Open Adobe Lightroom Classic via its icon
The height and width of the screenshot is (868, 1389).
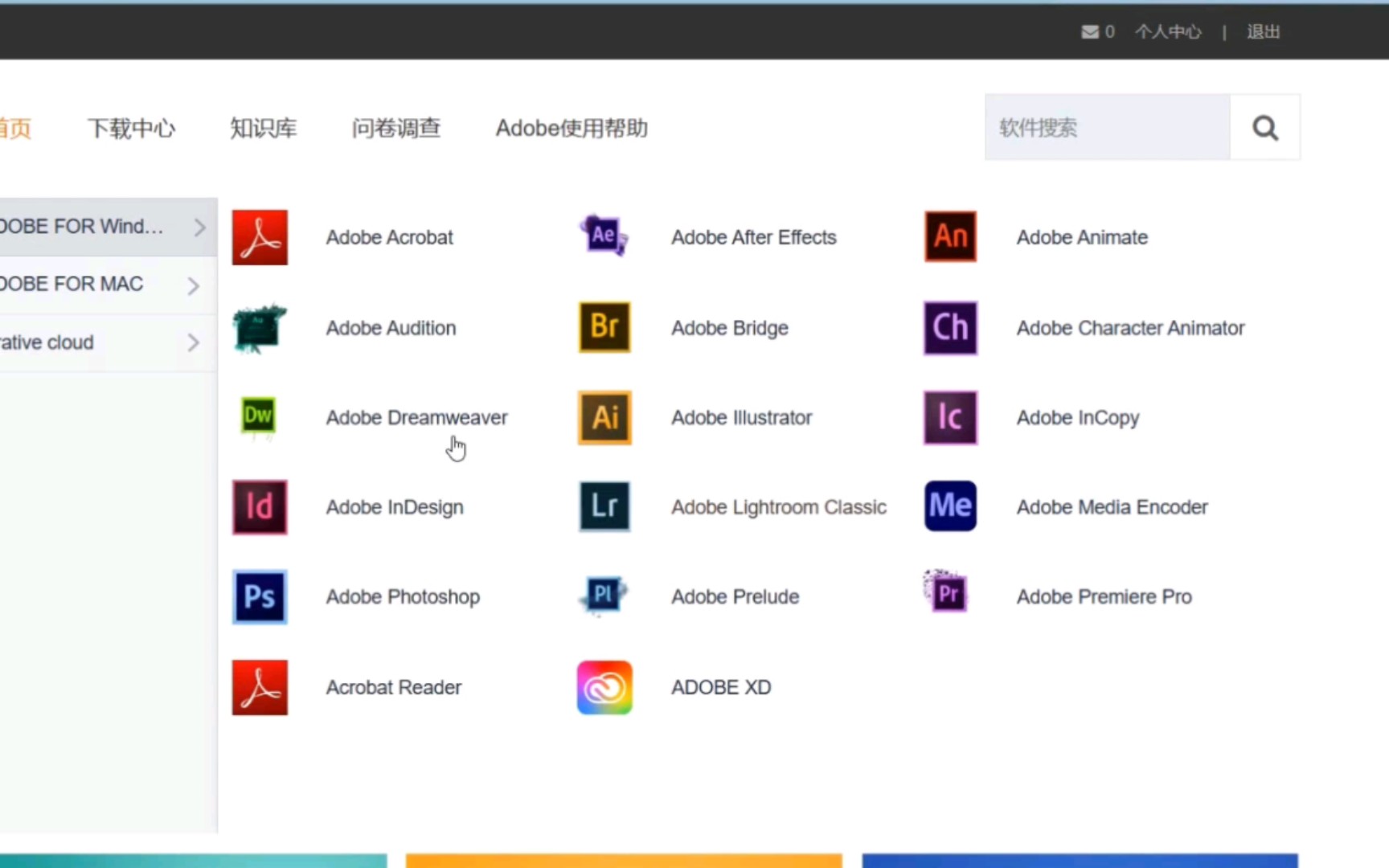pos(604,506)
